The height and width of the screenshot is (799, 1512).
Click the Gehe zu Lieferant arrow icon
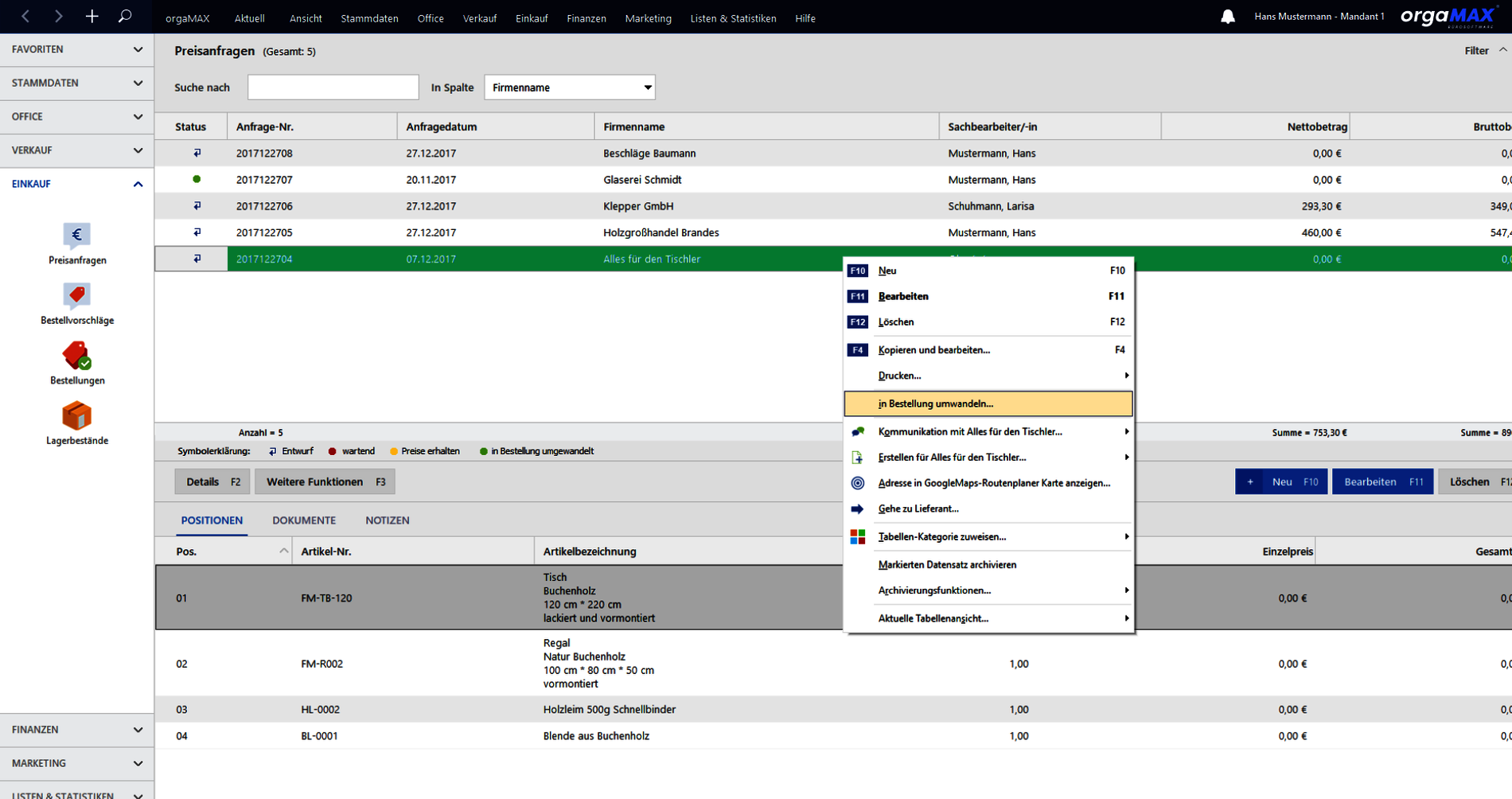[858, 509]
